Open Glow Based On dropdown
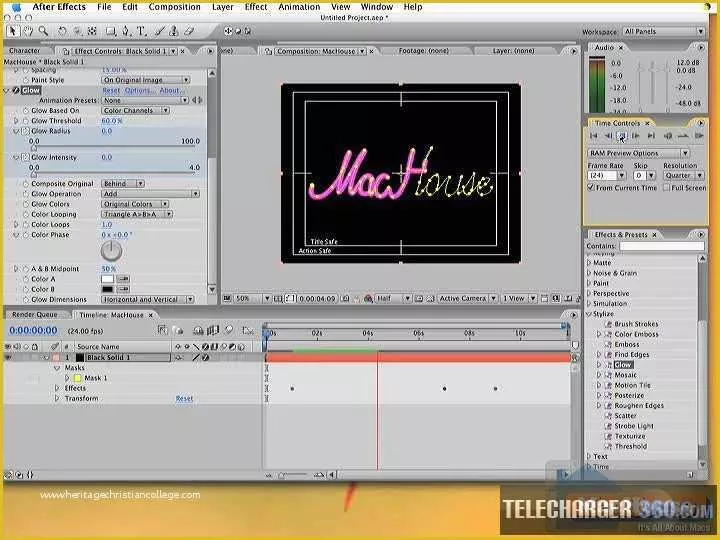Screen dimensions: 720x540 [135, 111]
